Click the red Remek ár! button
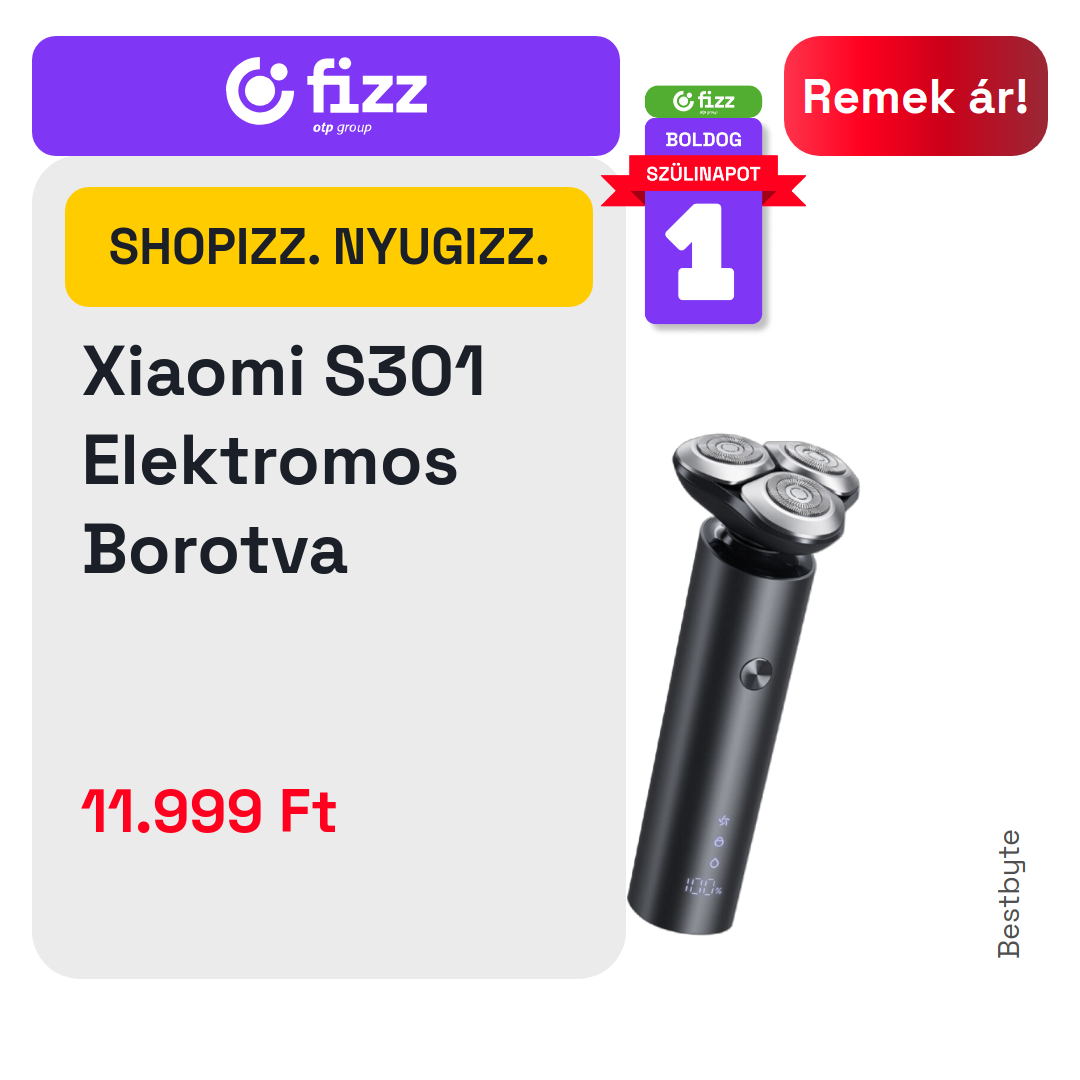The width and height of the screenshot is (1080, 1080). click(915, 96)
